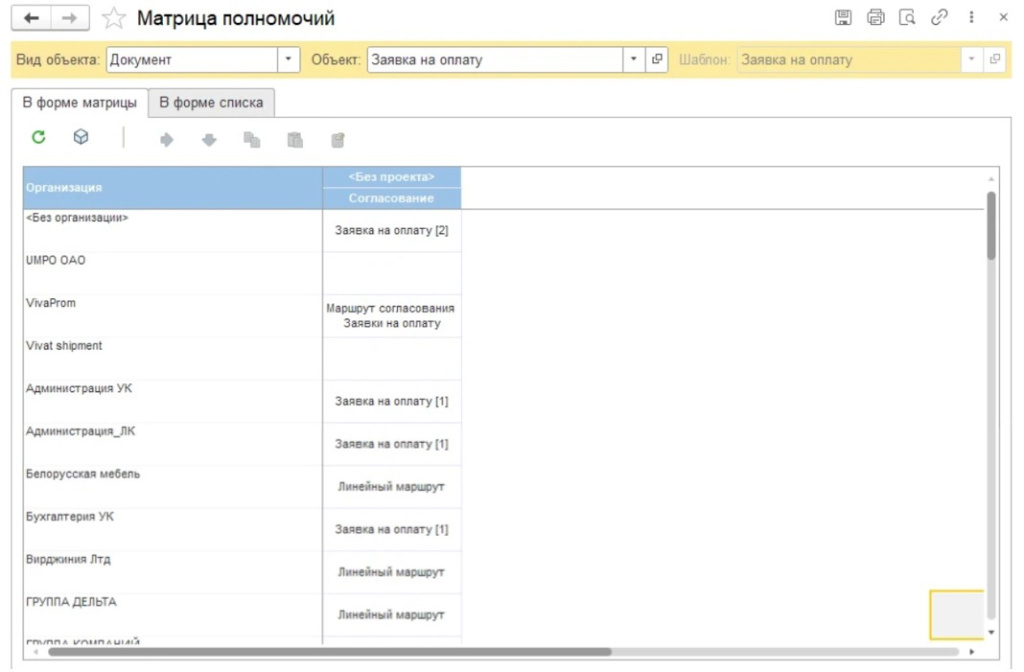Close the Матрица полномочий window
1024x672 pixels.
[x=1003, y=18]
